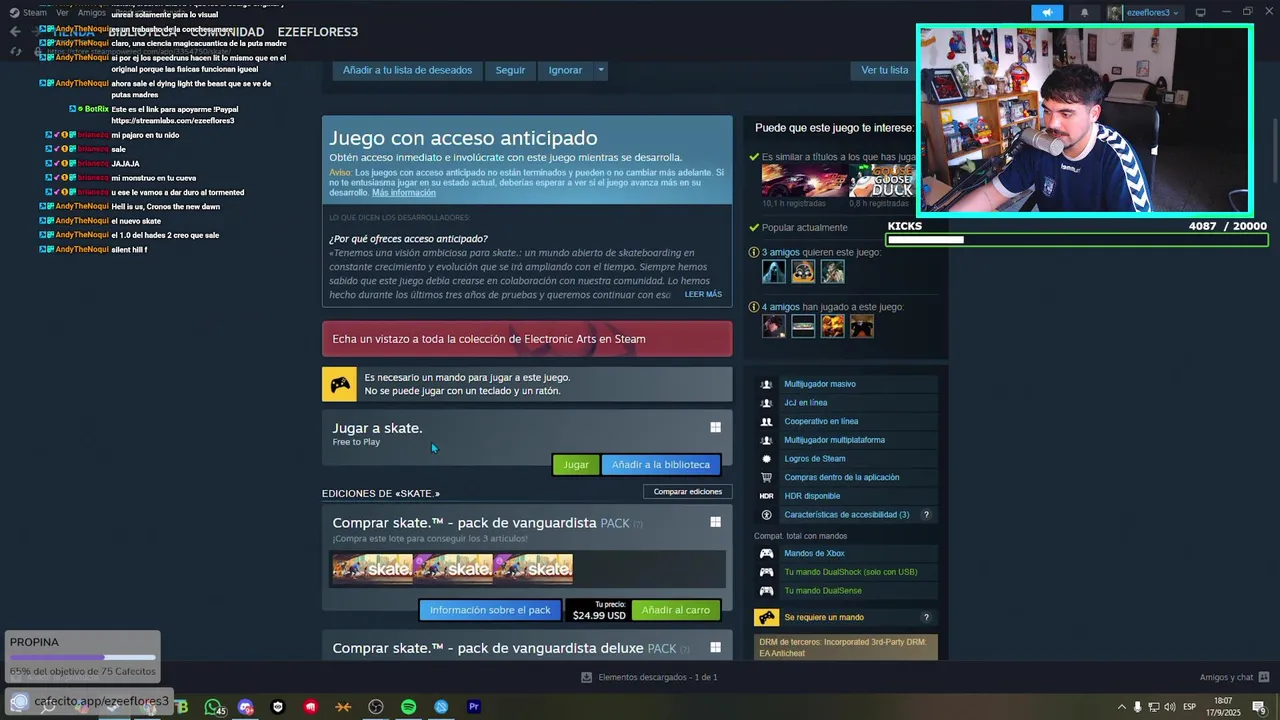This screenshot has width=1280, height=720.
Task: Click first friend avatar under 'quieren este juego'
Action: pos(774,271)
